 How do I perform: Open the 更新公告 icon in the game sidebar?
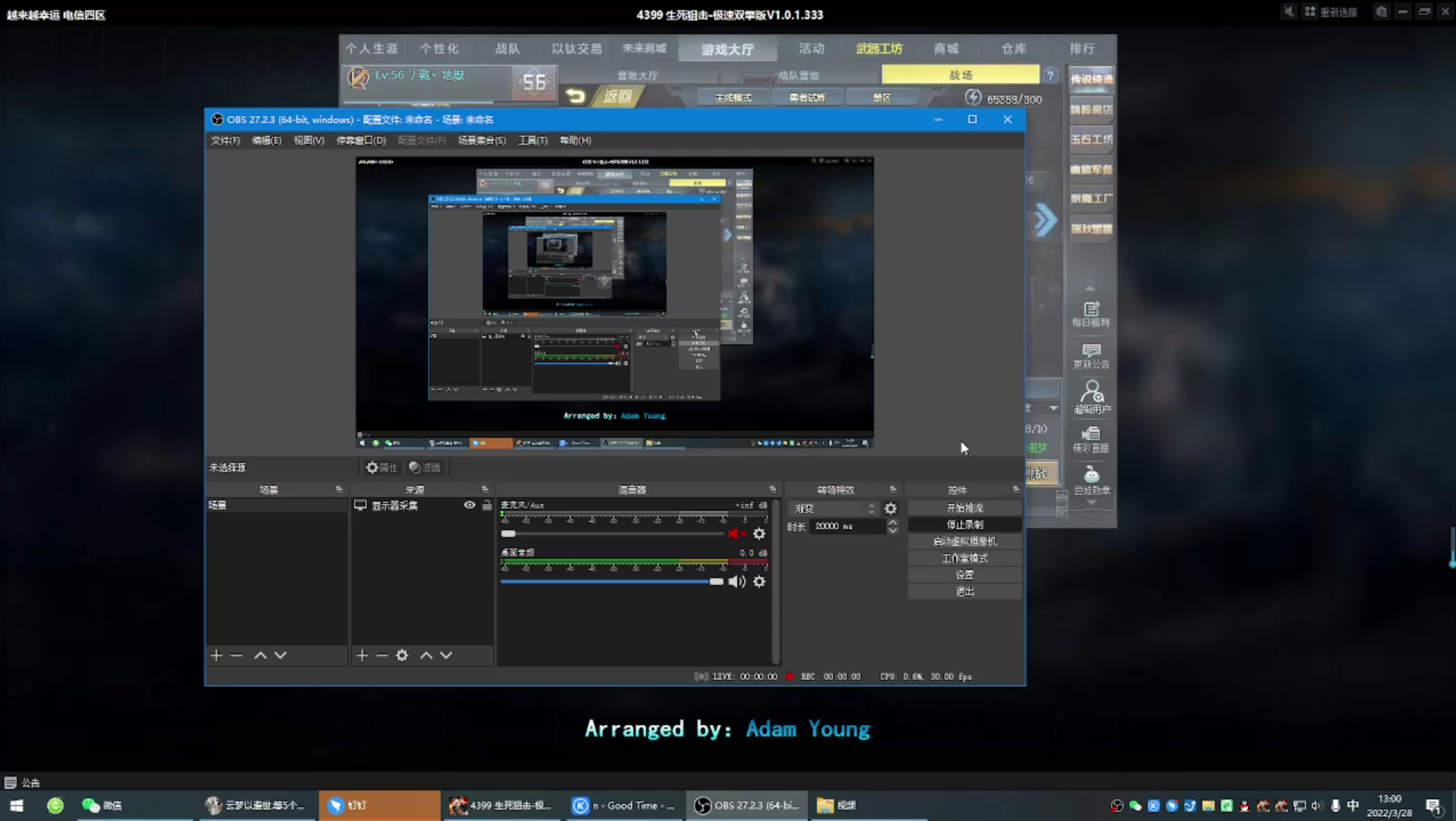(x=1091, y=356)
